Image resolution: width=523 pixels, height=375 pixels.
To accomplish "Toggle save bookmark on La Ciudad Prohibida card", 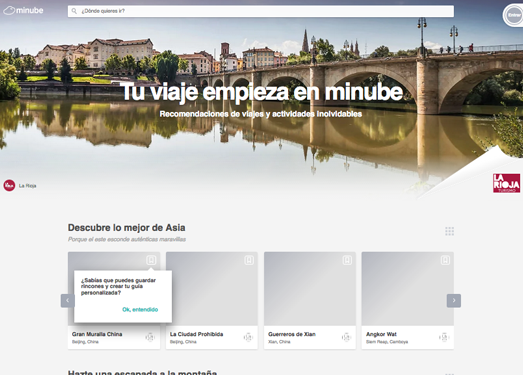I will click(x=249, y=260).
